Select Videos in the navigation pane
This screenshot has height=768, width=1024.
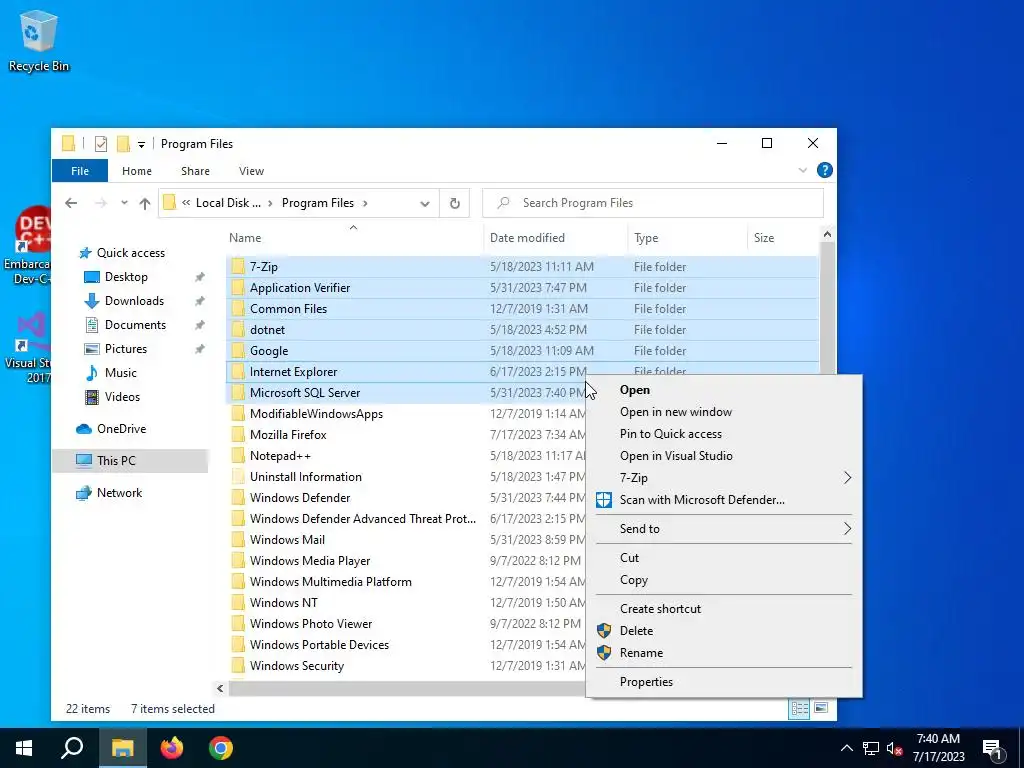tap(122, 397)
